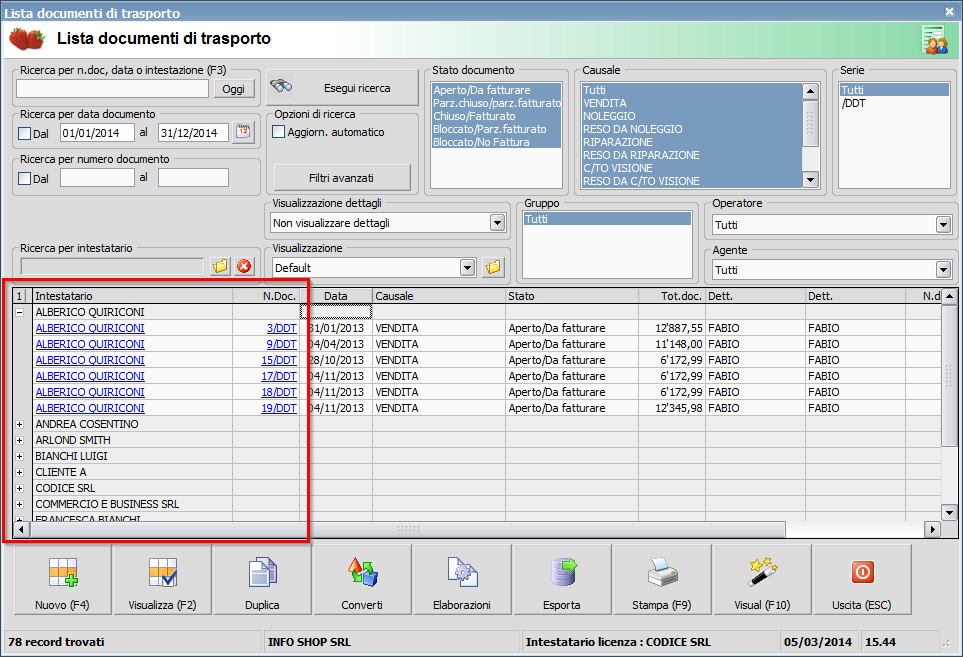The image size is (963, 657).
Task: Open document link 3/DDT
Action: [281, 328]
